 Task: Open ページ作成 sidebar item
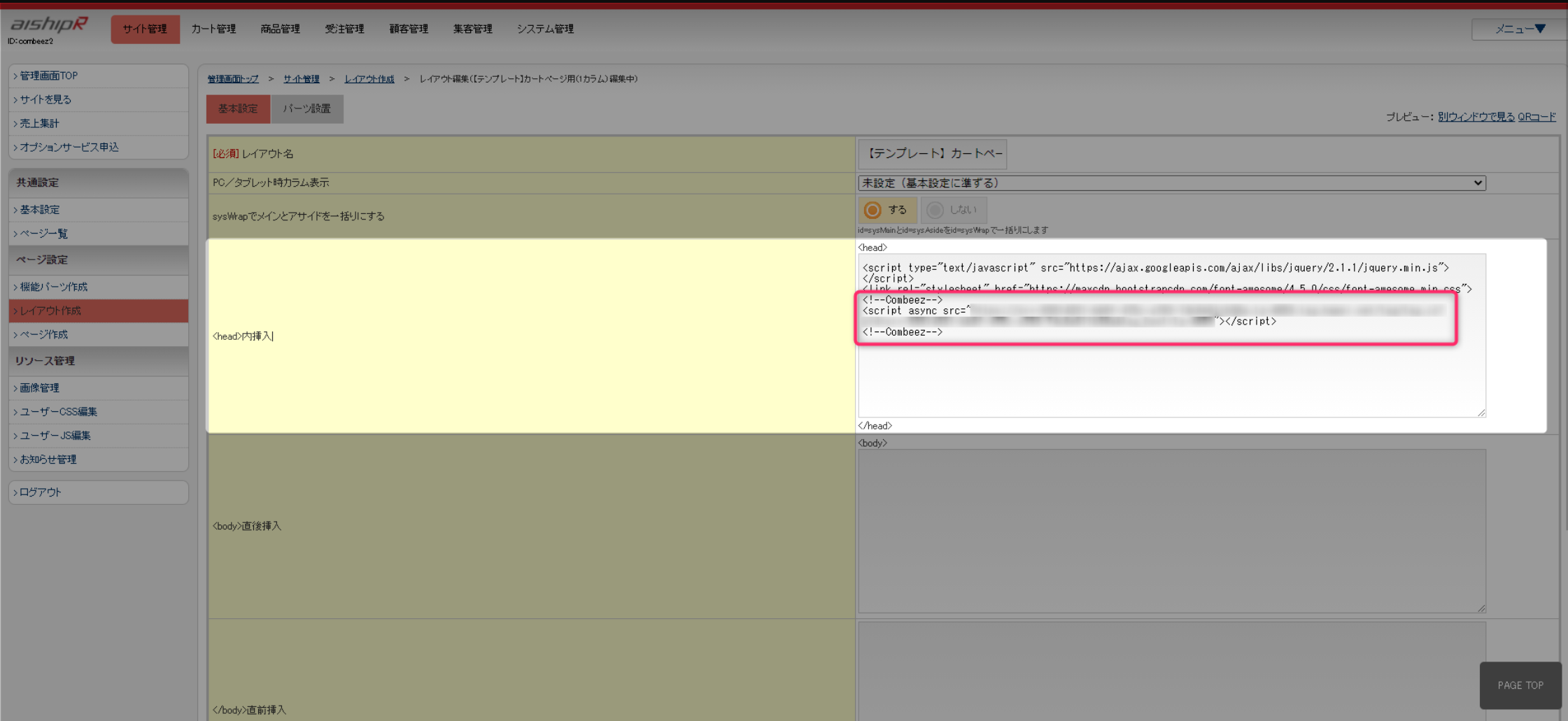tap(99, 334)
